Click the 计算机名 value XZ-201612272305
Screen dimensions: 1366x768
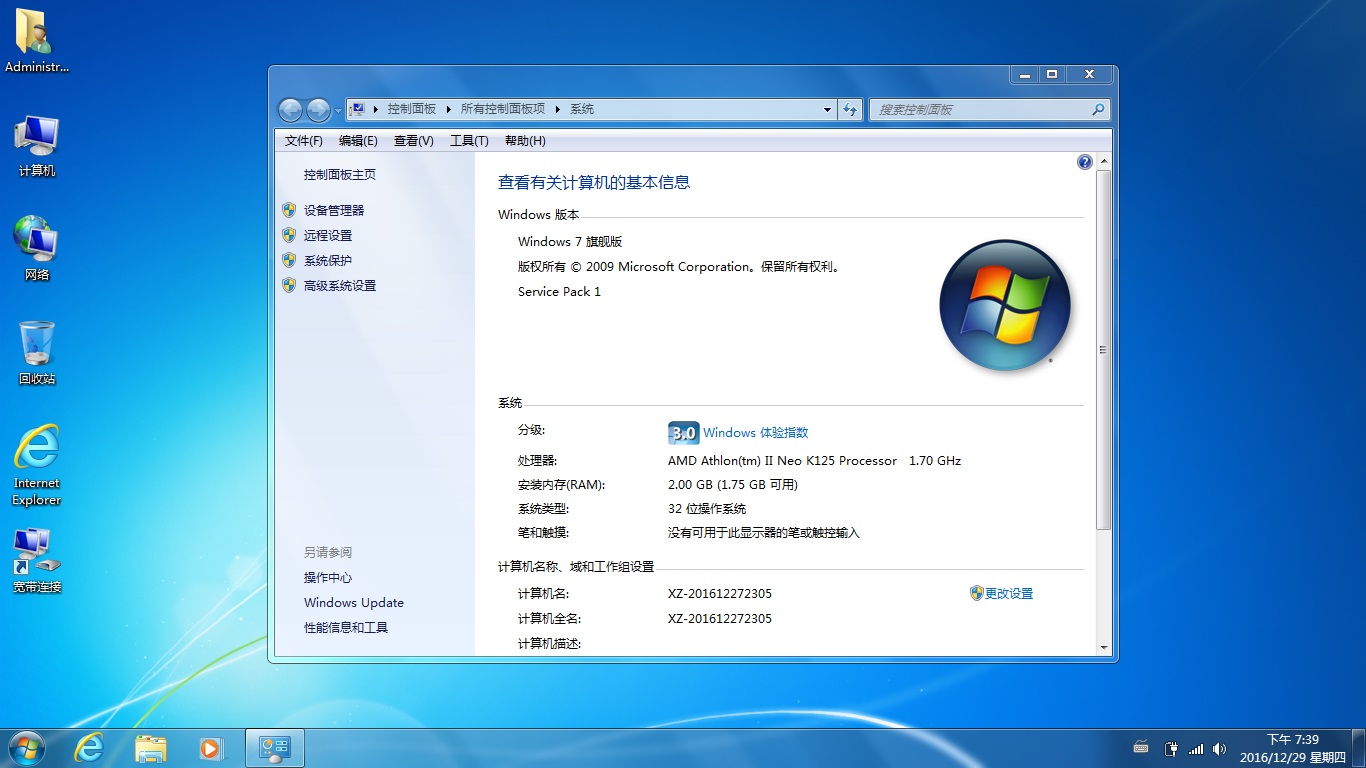[720, 594]
